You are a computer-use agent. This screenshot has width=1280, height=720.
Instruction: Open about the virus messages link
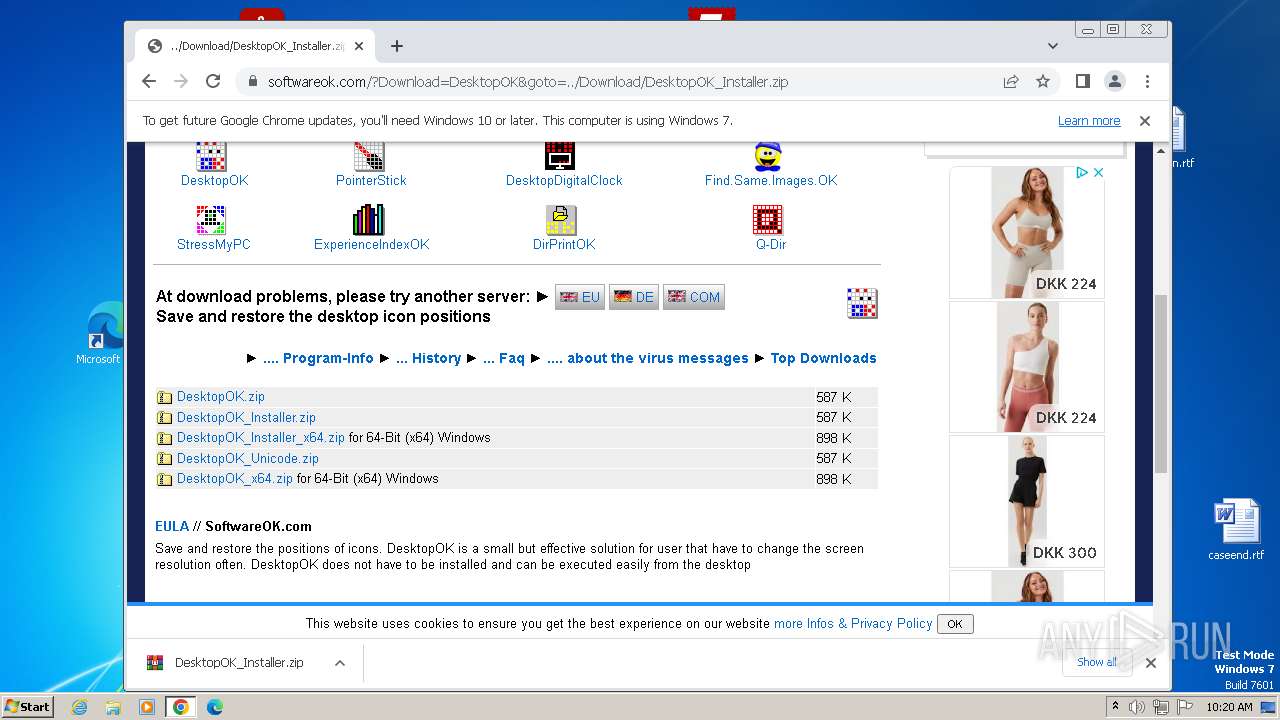tap(647, 358)
